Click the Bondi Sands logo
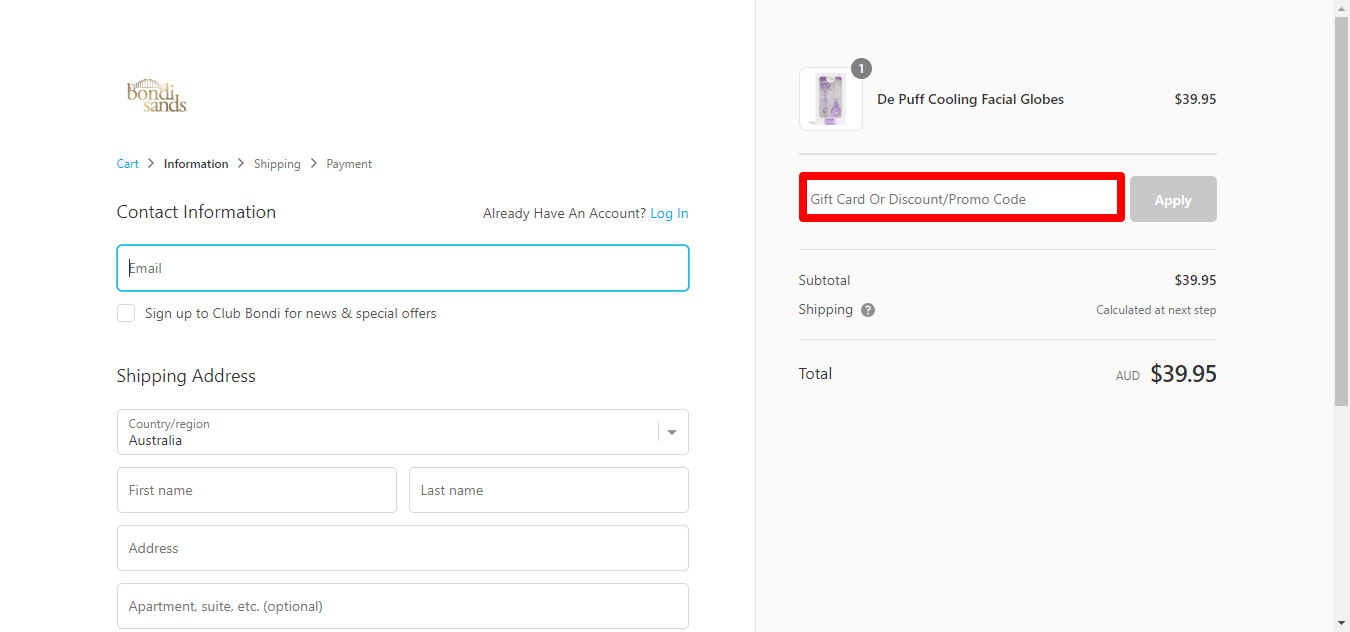The image size is (1350, 632). click(156, 96)
